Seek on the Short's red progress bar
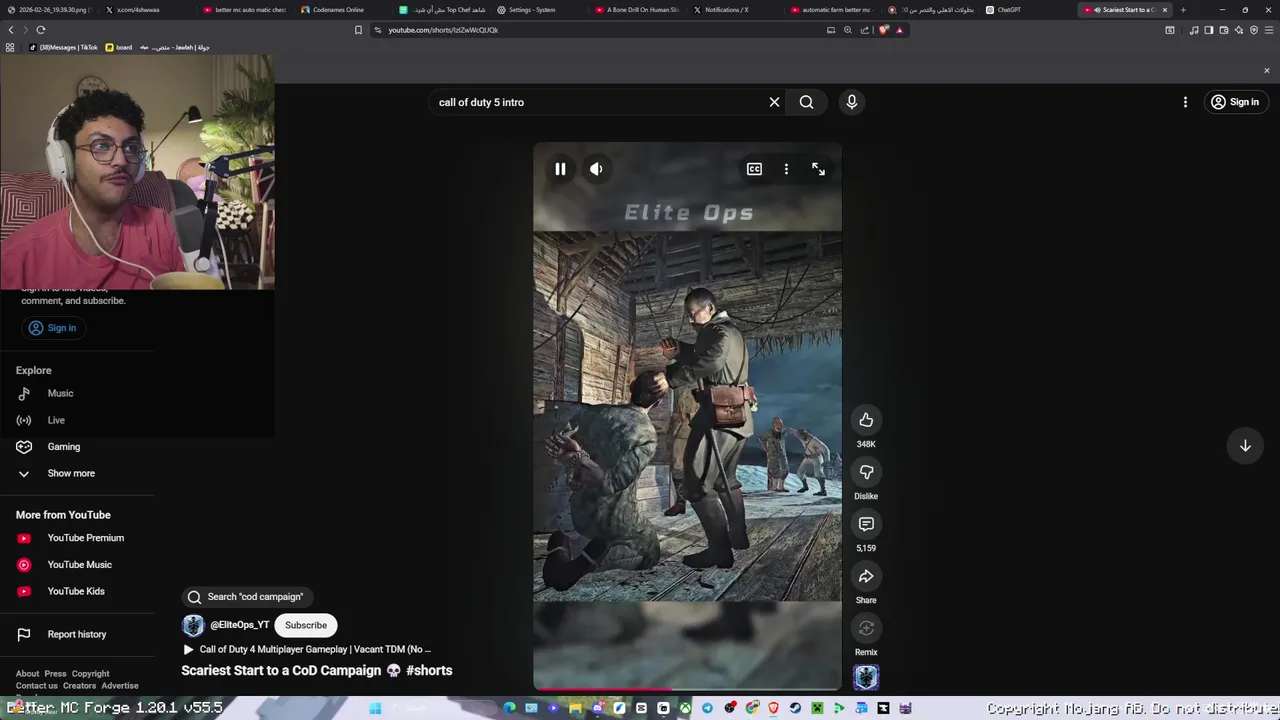1280x720 pixels. [687, 688]
